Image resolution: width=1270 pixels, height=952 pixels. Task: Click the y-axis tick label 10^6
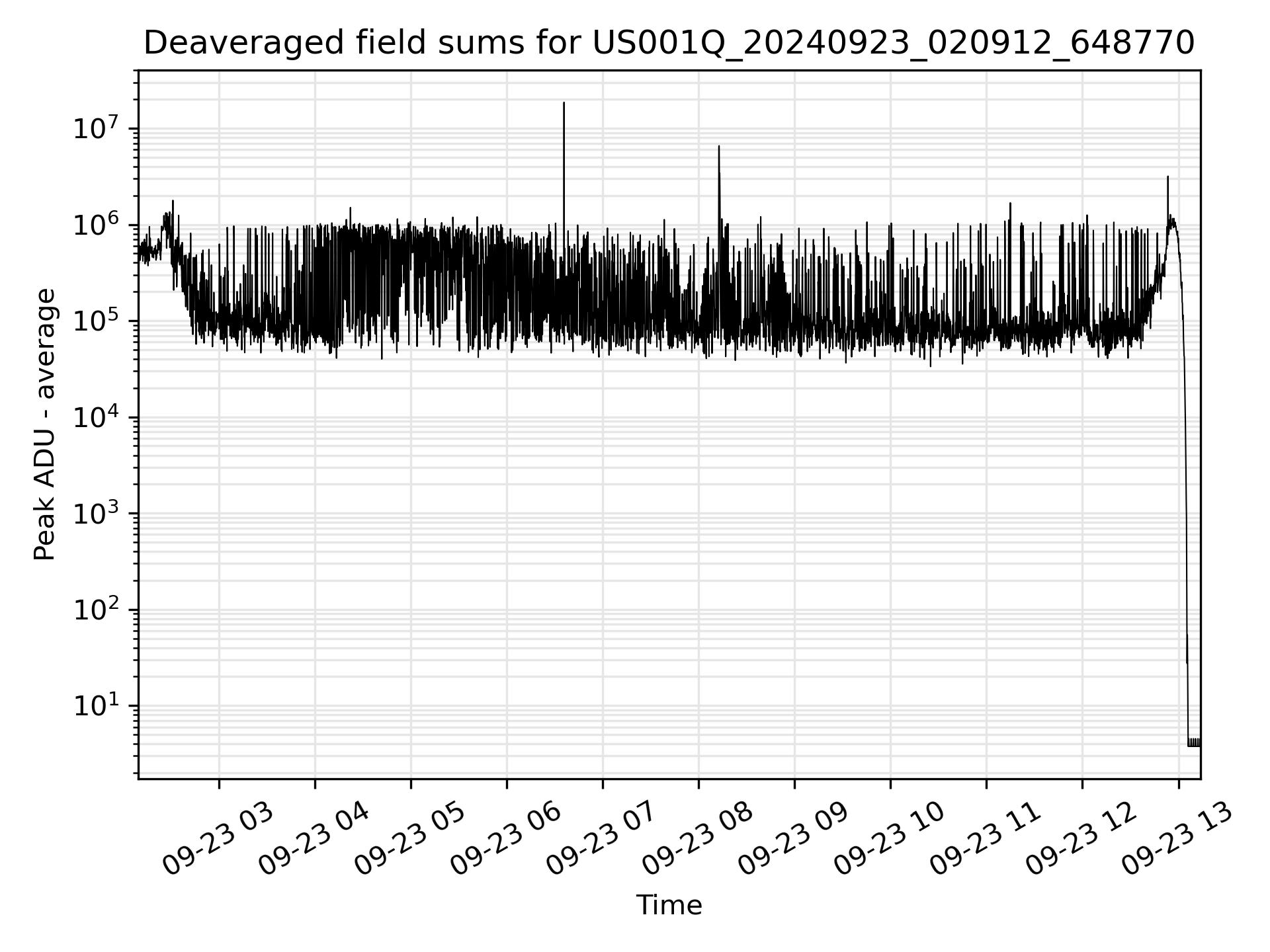point(96,224)
